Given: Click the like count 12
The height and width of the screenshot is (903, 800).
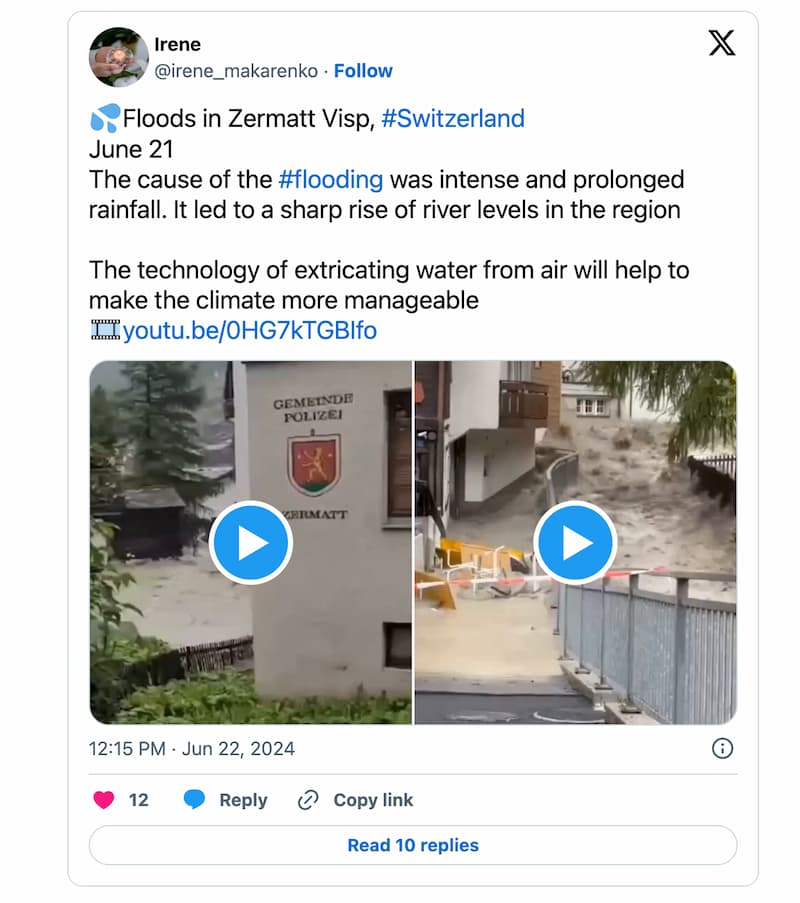Looking at the screenshot, I should tap(138, 800).
